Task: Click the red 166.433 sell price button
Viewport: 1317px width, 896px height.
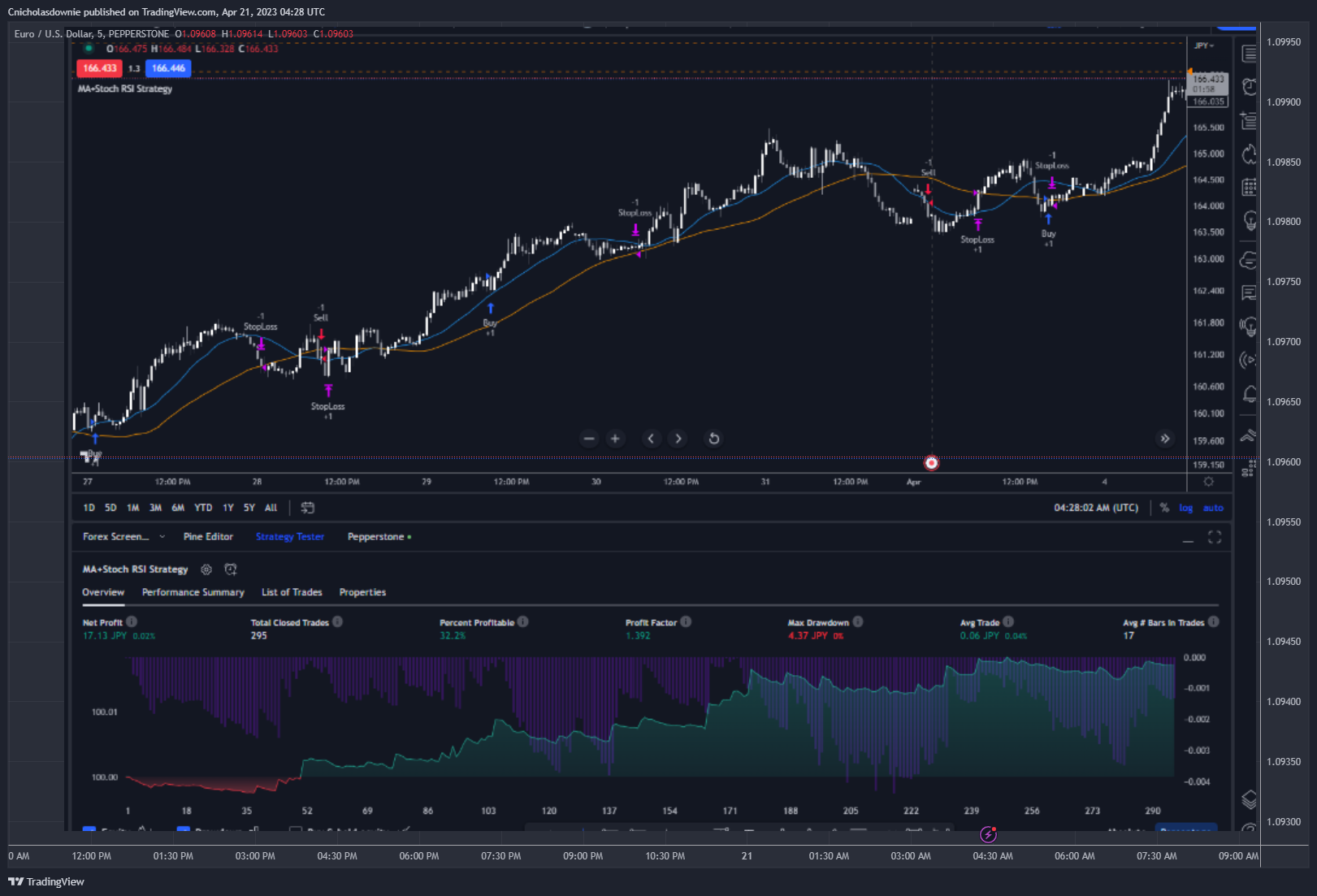Action: (x=99, y=68)
